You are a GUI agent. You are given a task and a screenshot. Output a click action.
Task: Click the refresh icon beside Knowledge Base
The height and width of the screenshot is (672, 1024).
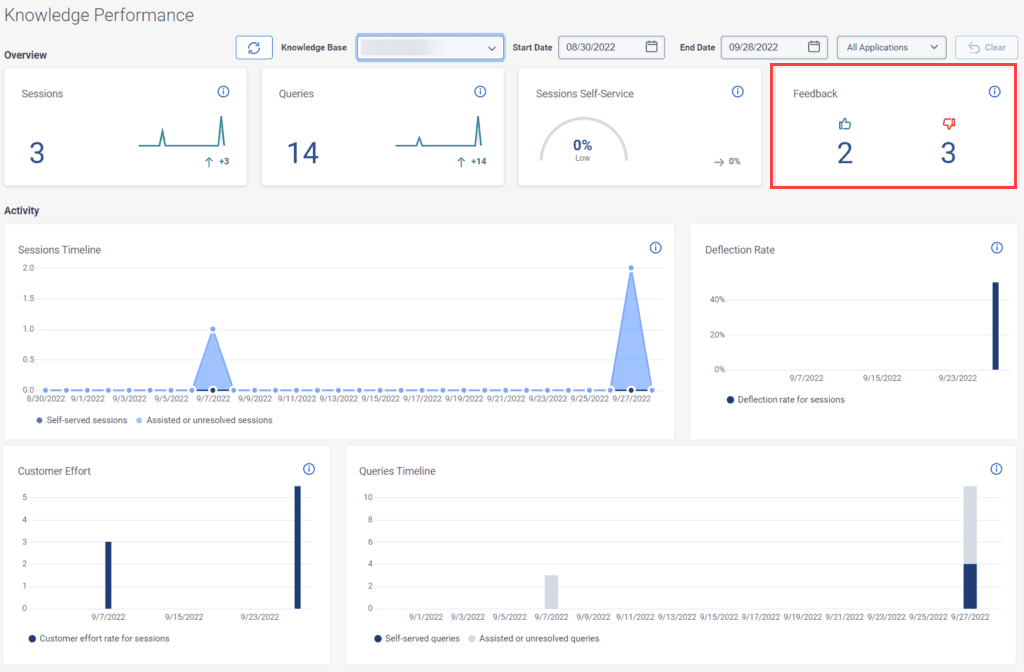253,47
